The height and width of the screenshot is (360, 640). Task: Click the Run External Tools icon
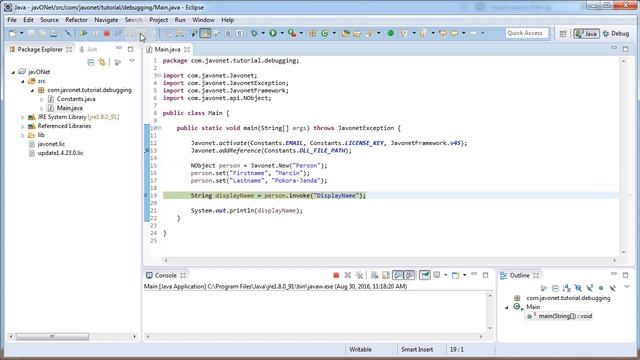(292, 33)
